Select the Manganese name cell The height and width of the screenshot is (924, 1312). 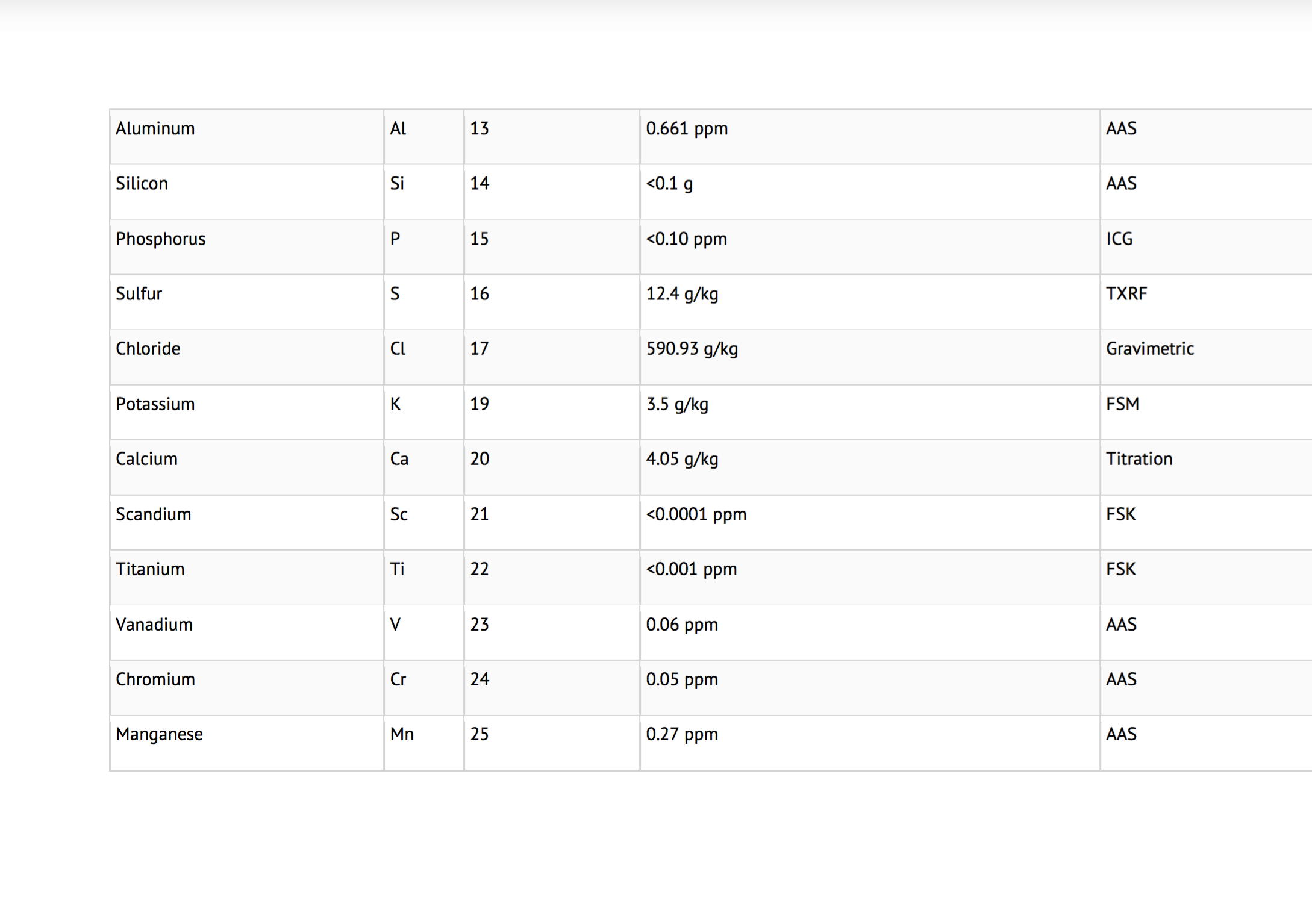(x=160, y=734)
